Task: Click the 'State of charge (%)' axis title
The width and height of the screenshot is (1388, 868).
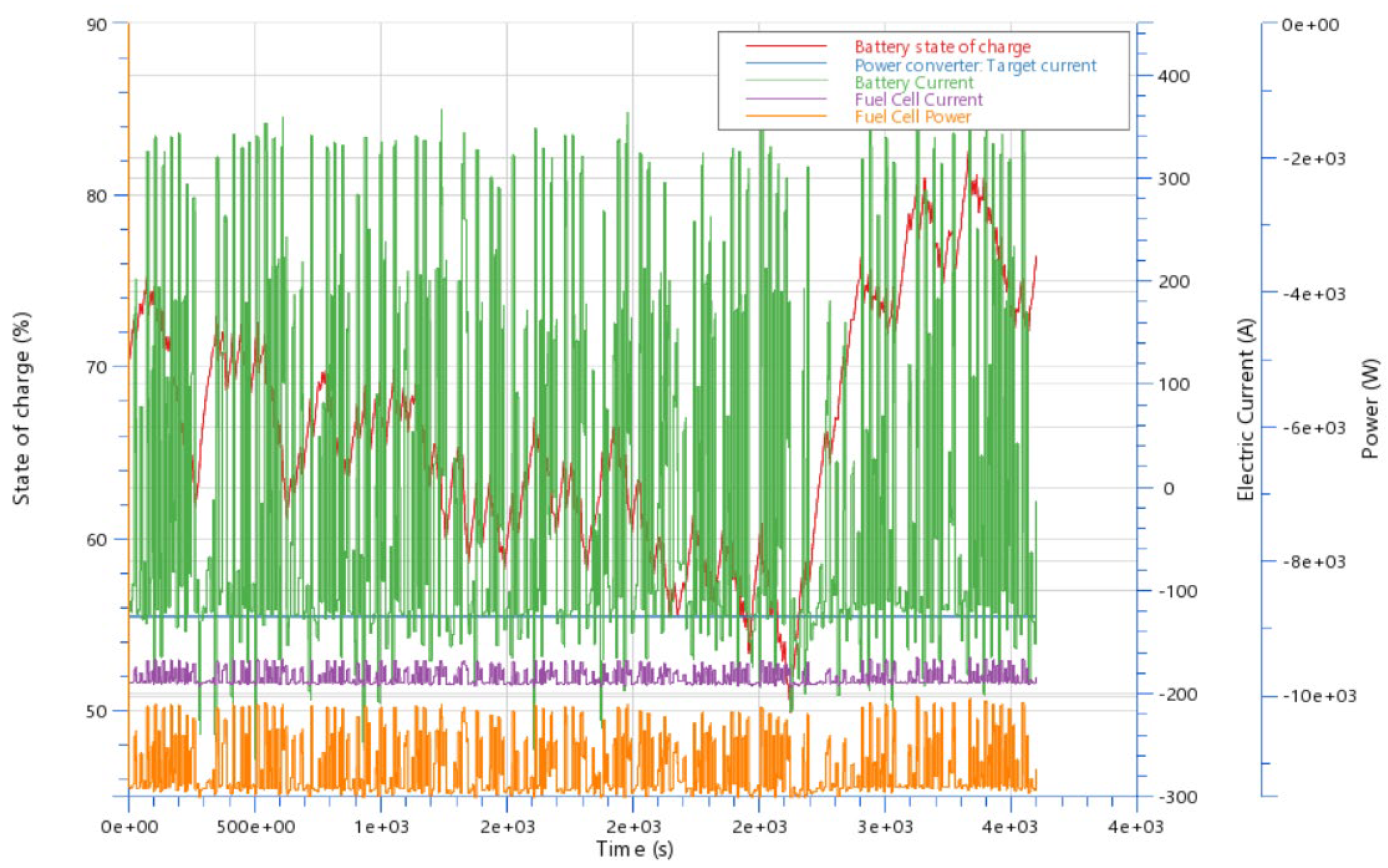Action: (x=22, y=409)
